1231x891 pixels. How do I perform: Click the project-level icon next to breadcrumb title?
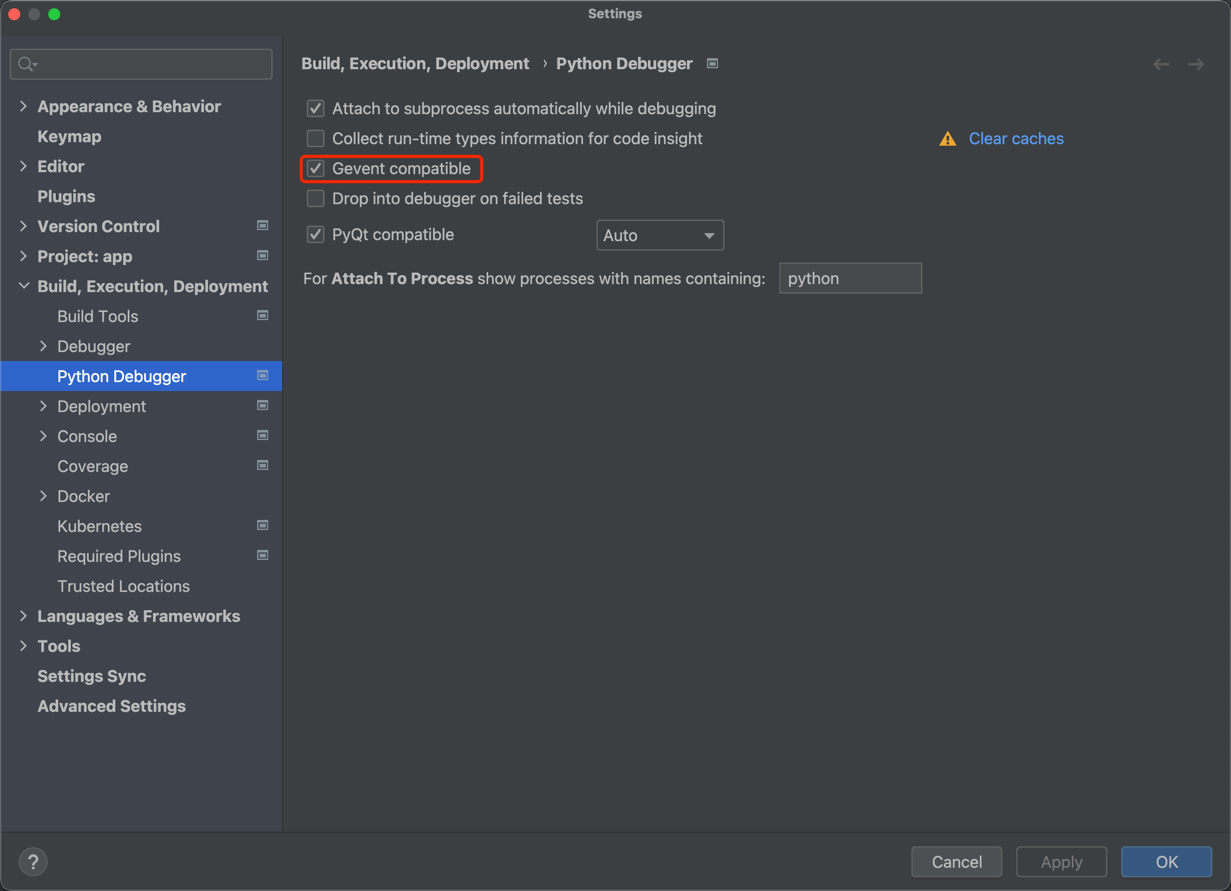pos(712,64)
